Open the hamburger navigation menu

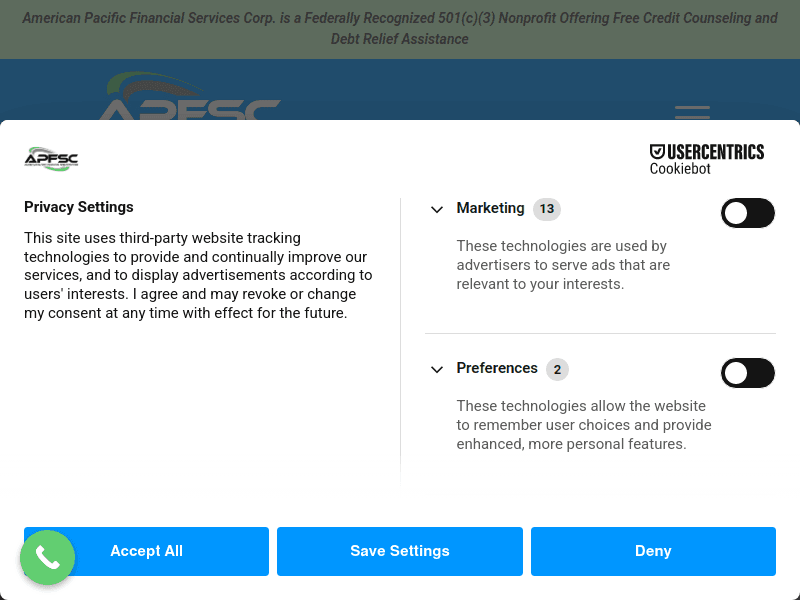[x=692, y=114]
